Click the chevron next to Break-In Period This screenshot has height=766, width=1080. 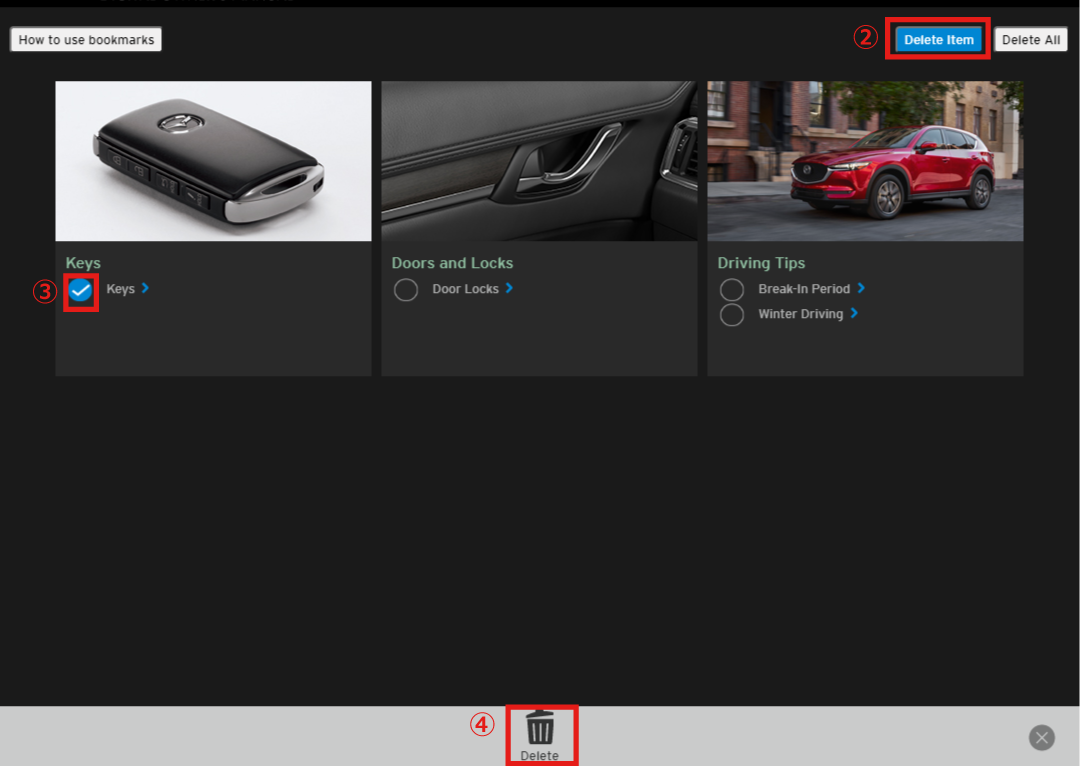(861, 288)
